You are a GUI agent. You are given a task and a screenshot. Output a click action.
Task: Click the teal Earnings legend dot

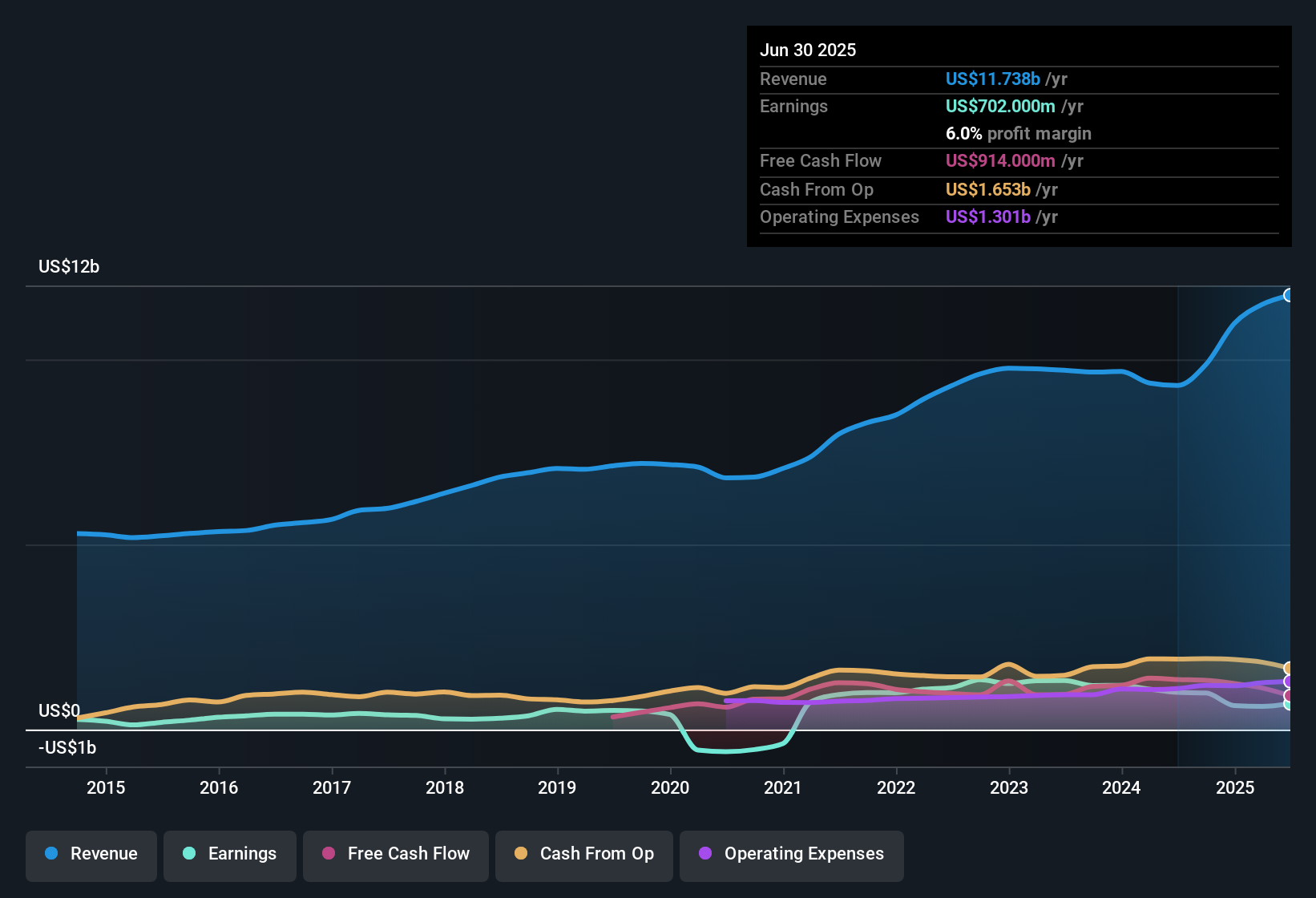(189, 853)
